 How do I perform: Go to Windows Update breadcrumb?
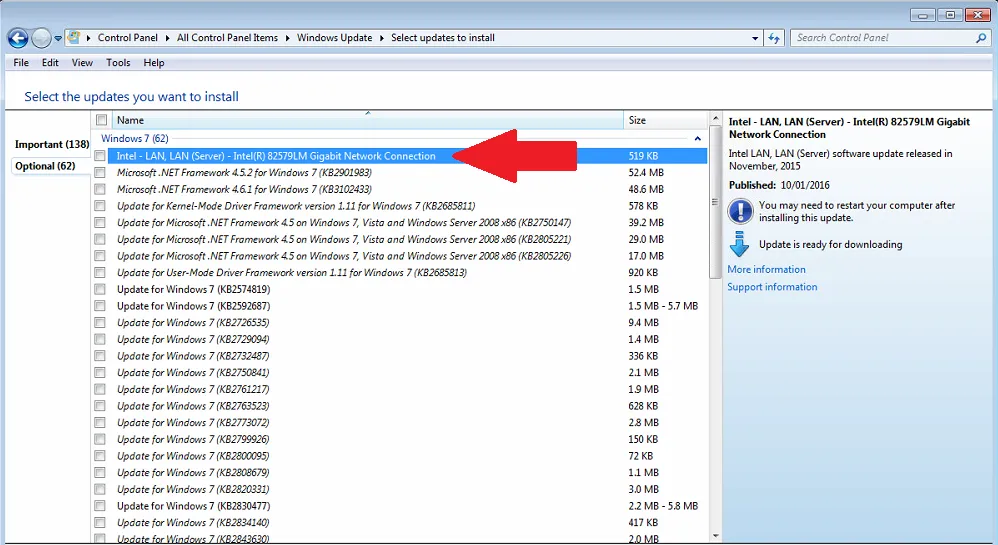point(334,38)
